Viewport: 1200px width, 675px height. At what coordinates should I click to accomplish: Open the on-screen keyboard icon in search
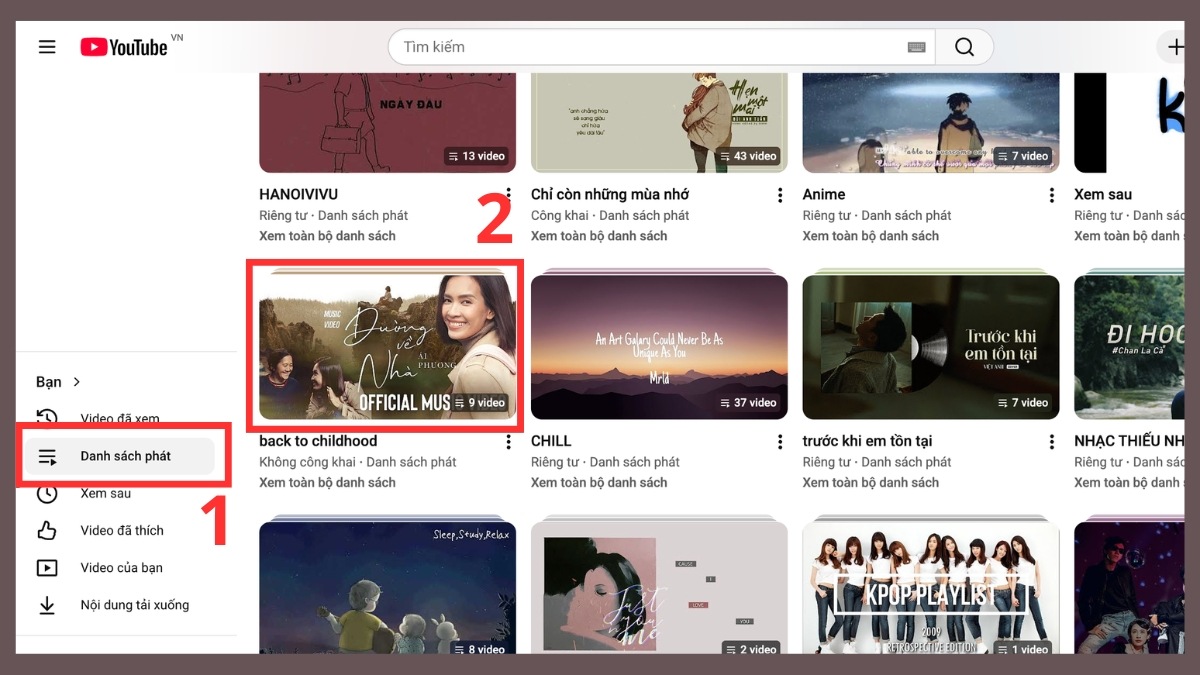point(916,47)
